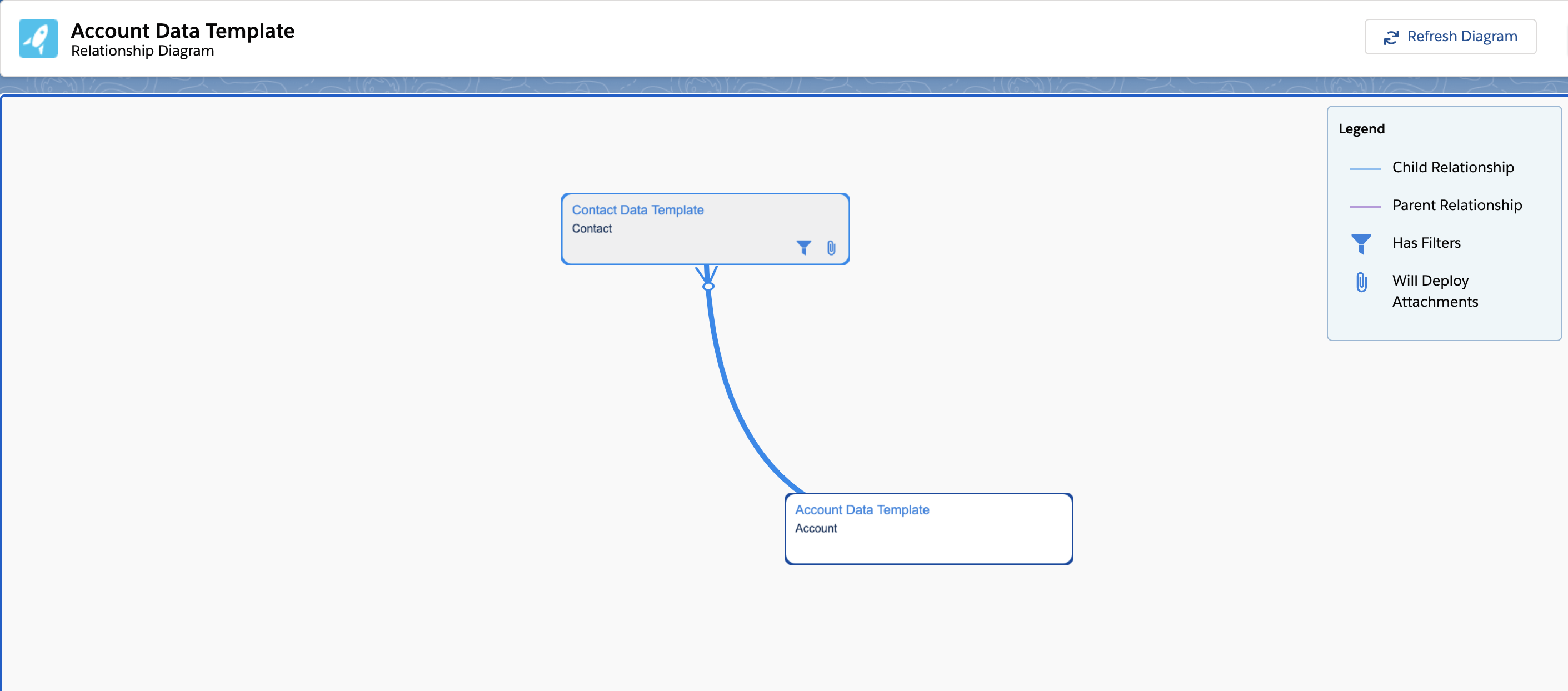
Task: Click the 'Relationship Diagram' subtitle
Action: (142, 51)
